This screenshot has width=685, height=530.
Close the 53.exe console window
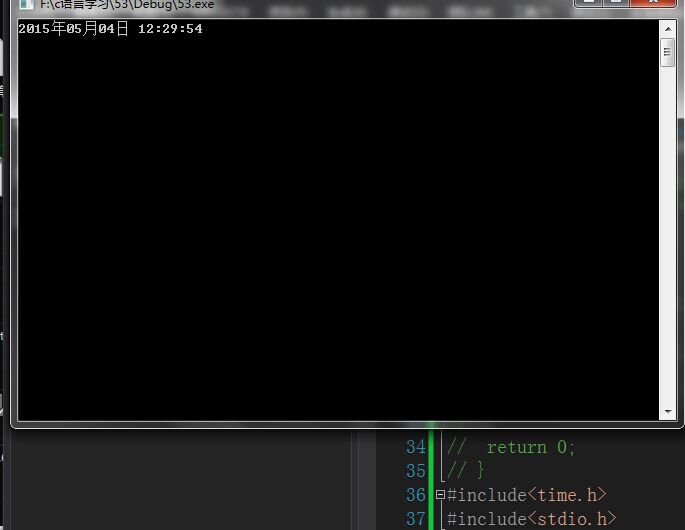click(x=653, y=3)
